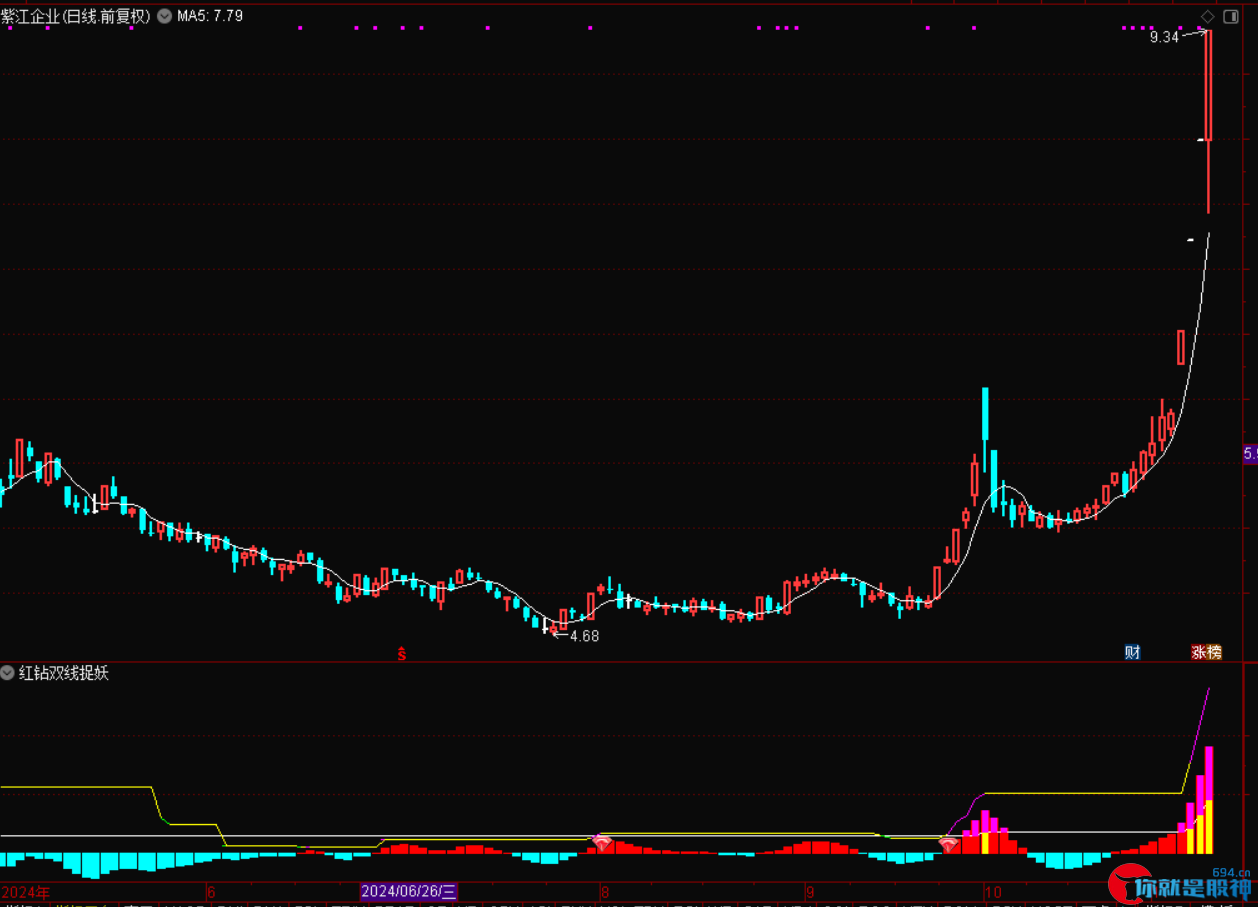1258x907 pixels.
Task: Open the main chart indicator dropdown beside 紫江企业
Action: pos(164,16)
